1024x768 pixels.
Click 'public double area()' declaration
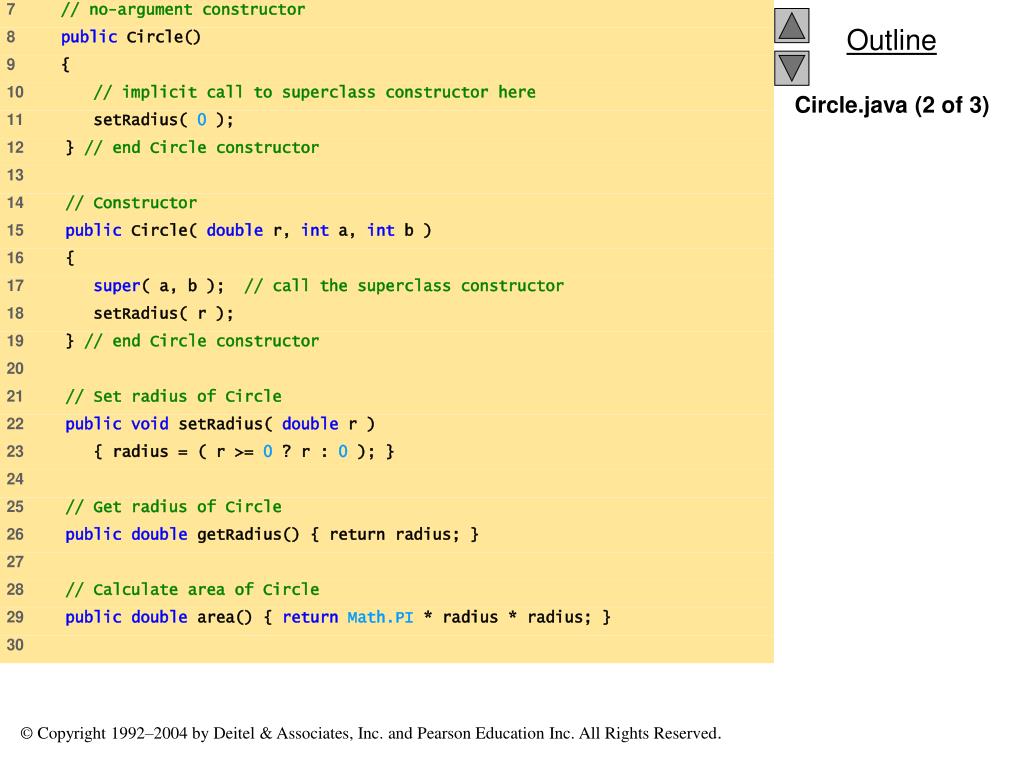(159, 618)
